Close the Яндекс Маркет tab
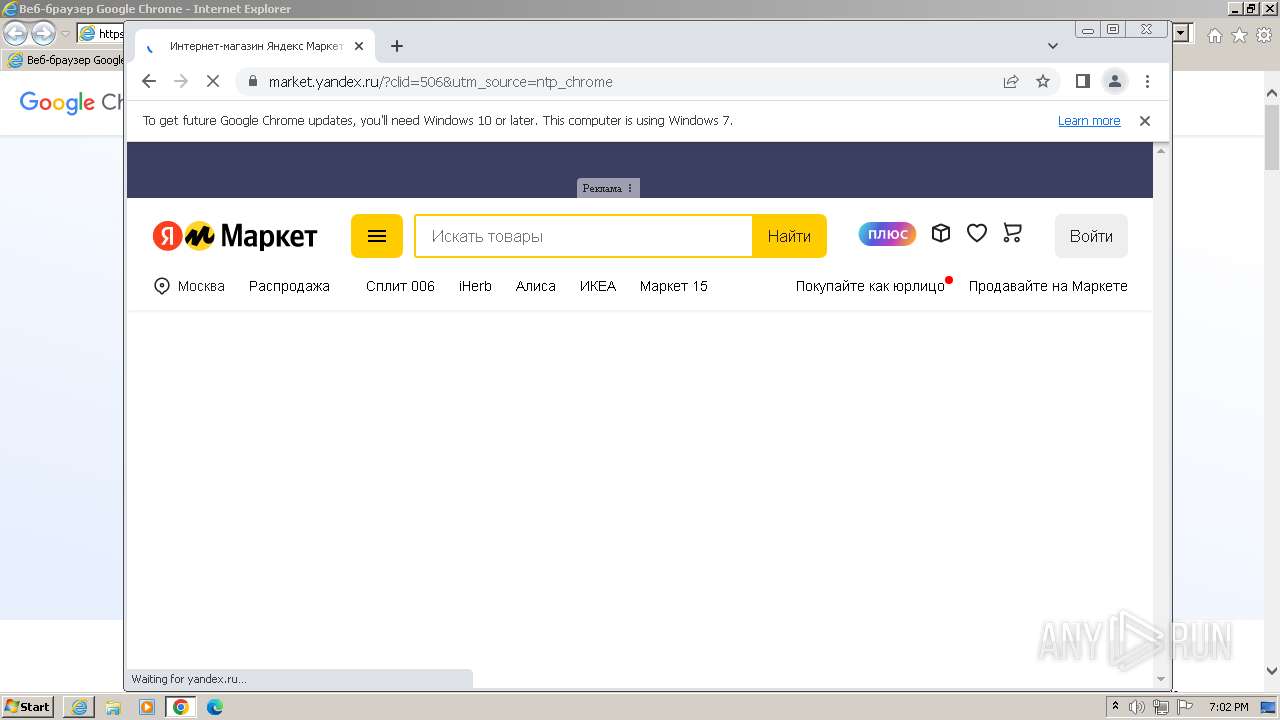Image resolution: width=1280 pixels, height=720 pixels. [359, 46]
